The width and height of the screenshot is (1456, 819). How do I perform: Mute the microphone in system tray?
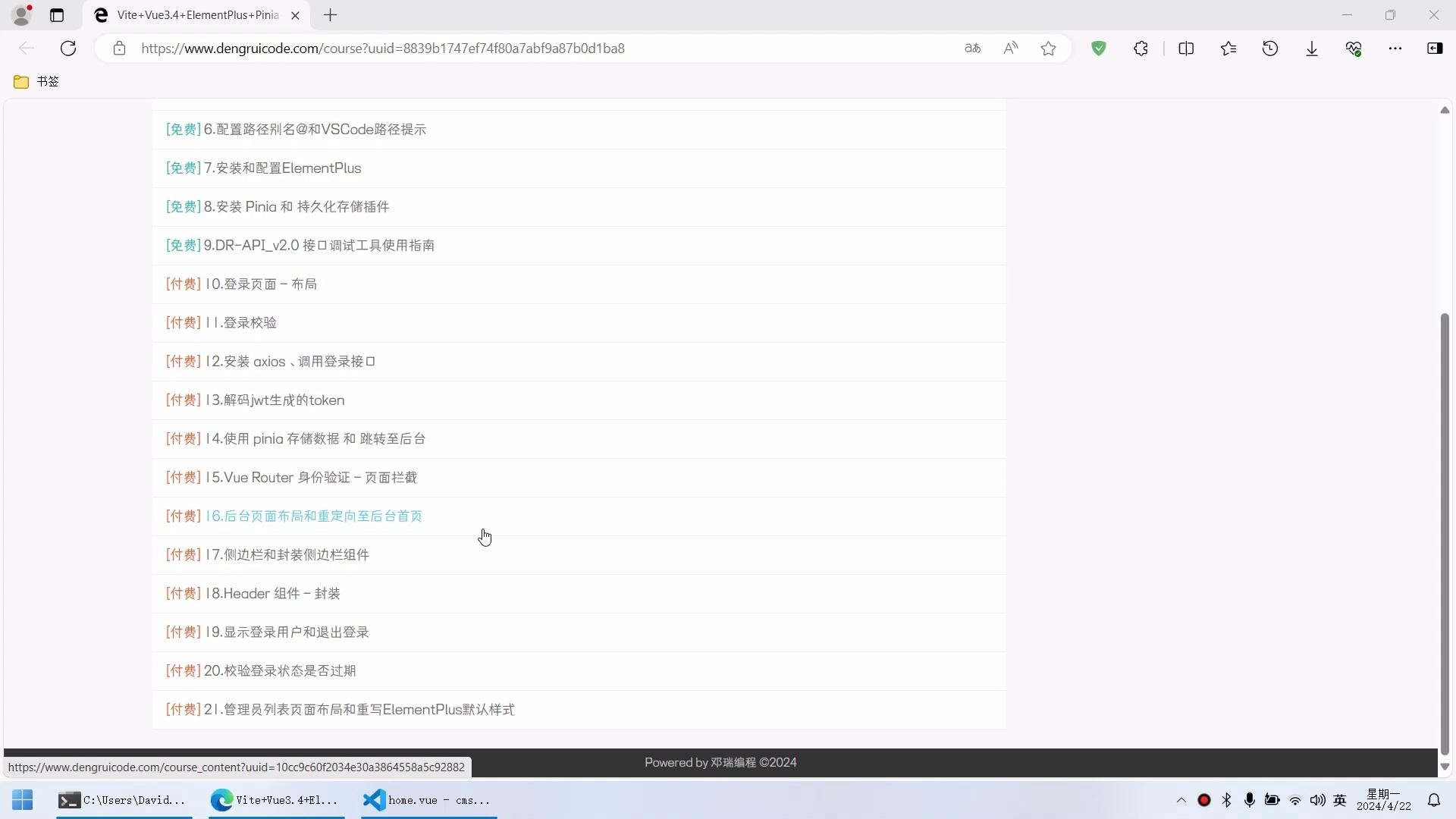click(x=1250, y=800)
